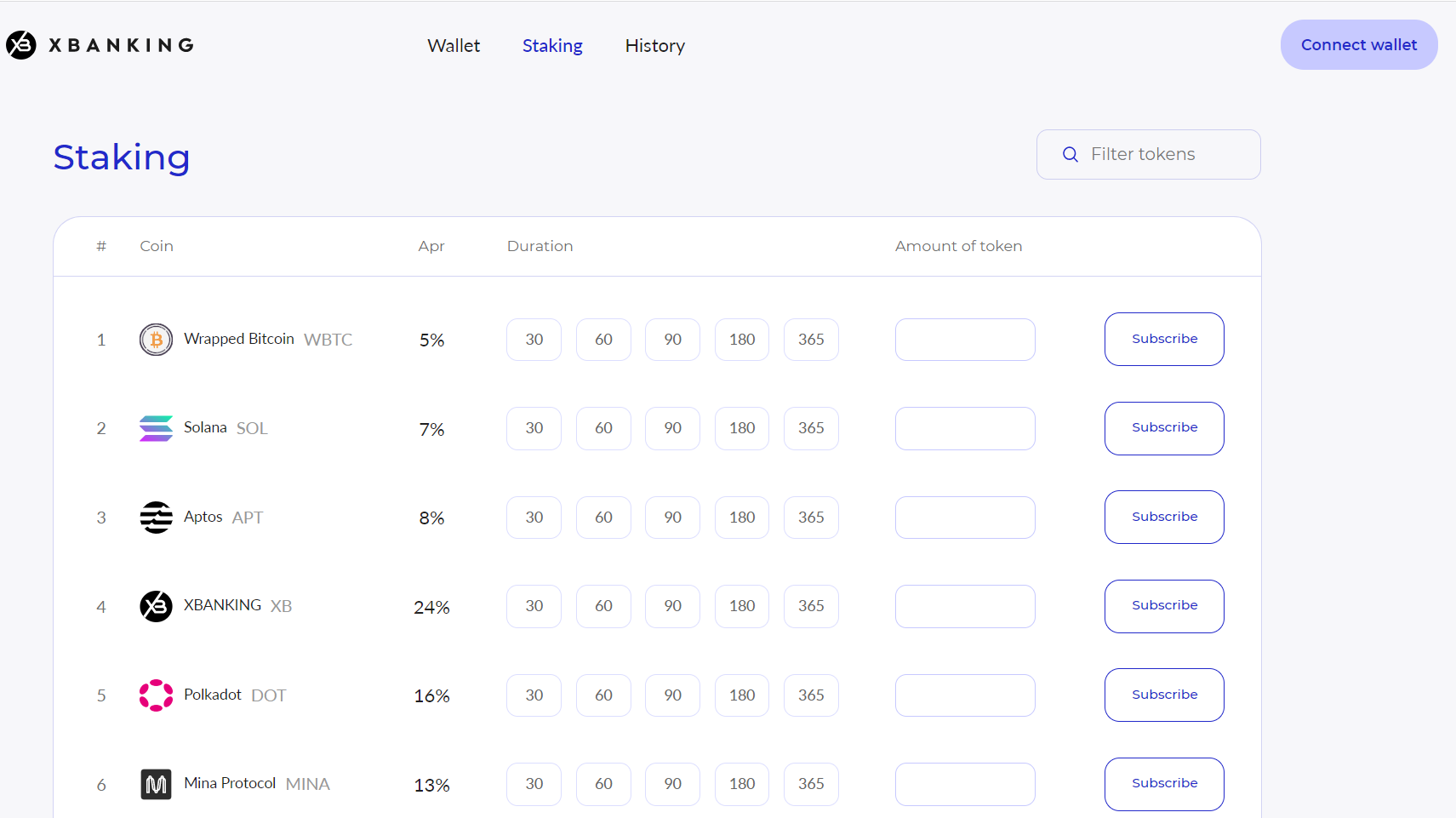The width and height of the screenshot is (1456, 818).
Task: Pick 180 days duration for Aptos
Action: (x=742, y=518)
